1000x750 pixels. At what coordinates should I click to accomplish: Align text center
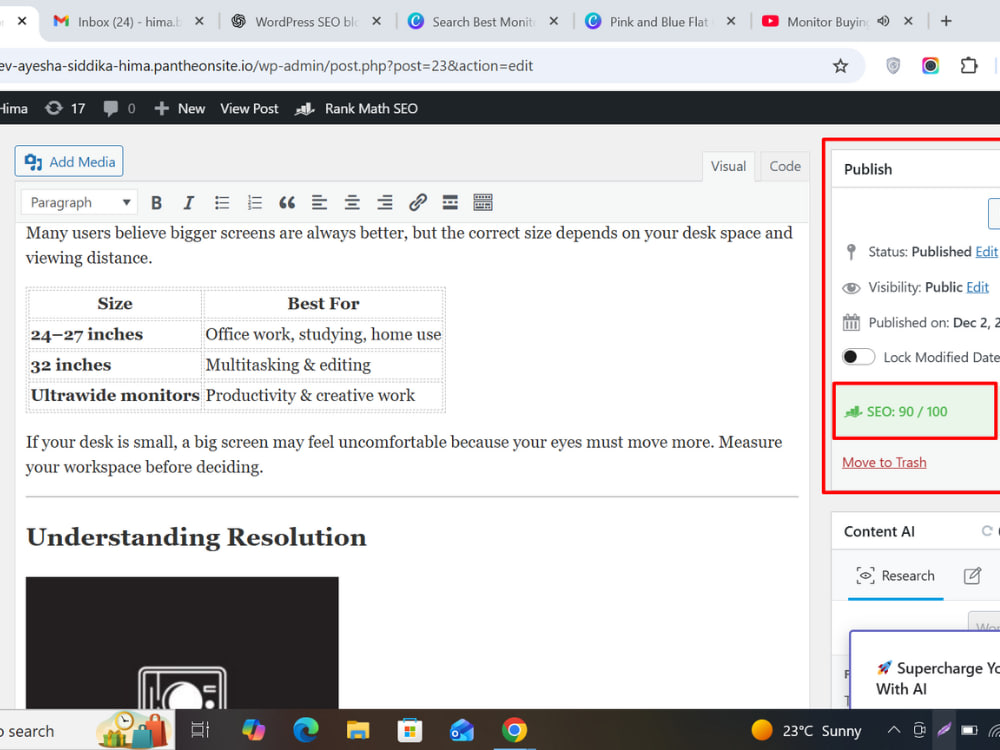tap(352, 203)
